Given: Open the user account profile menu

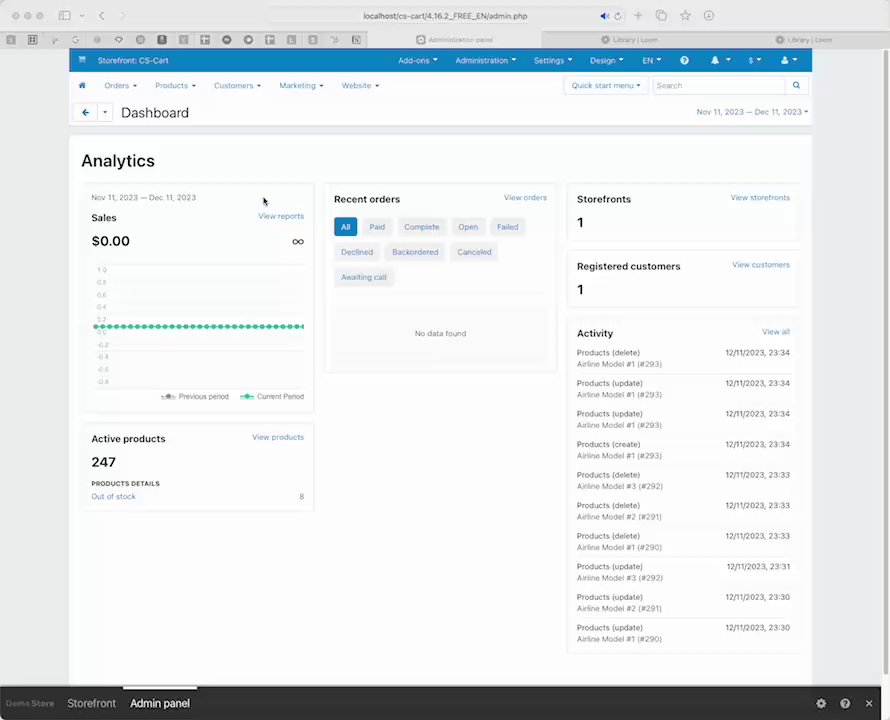Looking at the screenshot, I should coord(789,60).
